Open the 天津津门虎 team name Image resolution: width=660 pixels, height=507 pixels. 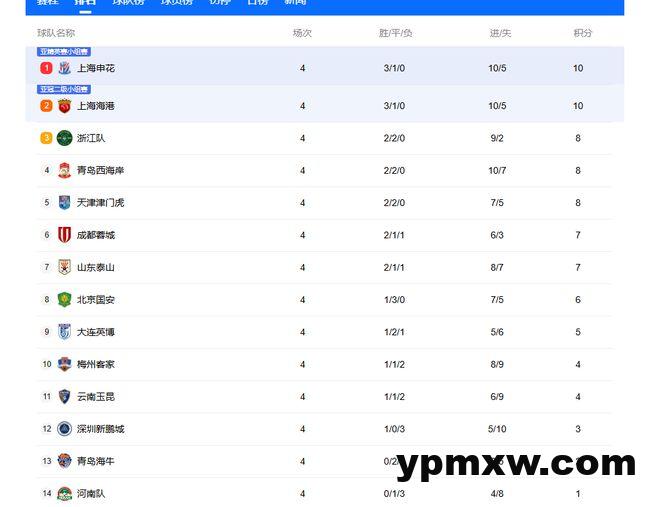101,203
